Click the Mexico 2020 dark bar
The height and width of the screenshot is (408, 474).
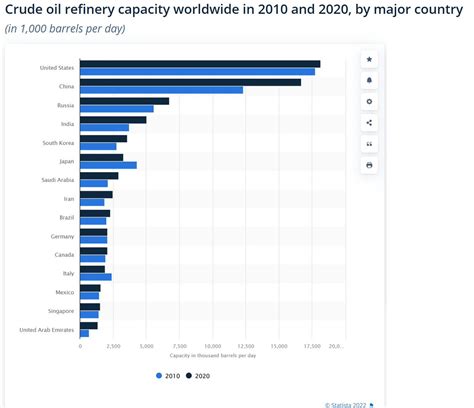90,288
